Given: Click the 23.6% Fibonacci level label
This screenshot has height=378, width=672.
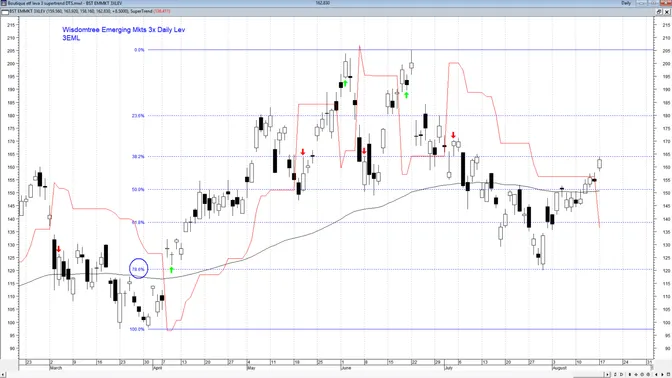Looking at the screenshot, I should (138, 116).
